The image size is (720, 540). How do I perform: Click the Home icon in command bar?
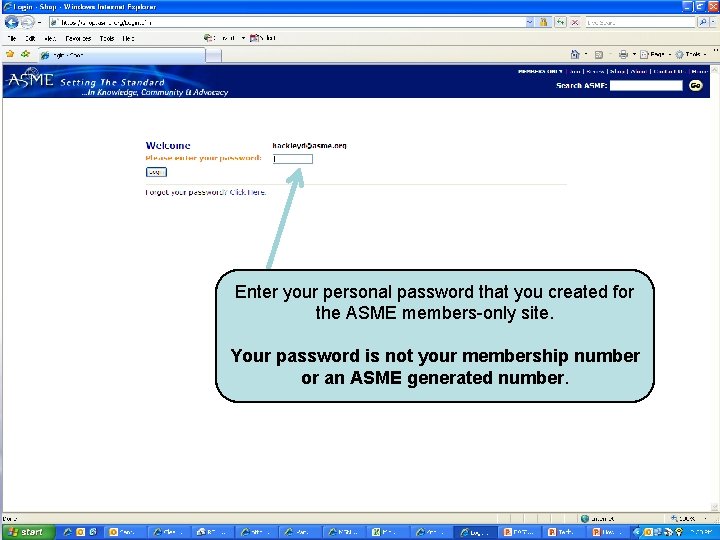tap(574, 55)
